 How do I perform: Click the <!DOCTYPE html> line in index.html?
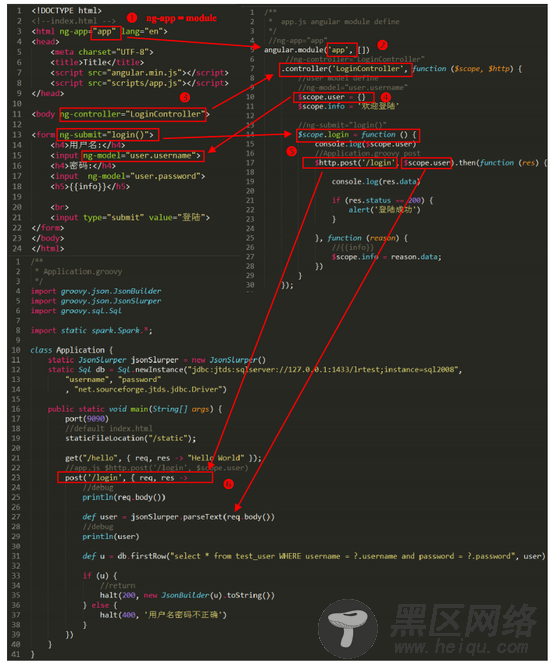pyautogui.click(x=66, y=10)
